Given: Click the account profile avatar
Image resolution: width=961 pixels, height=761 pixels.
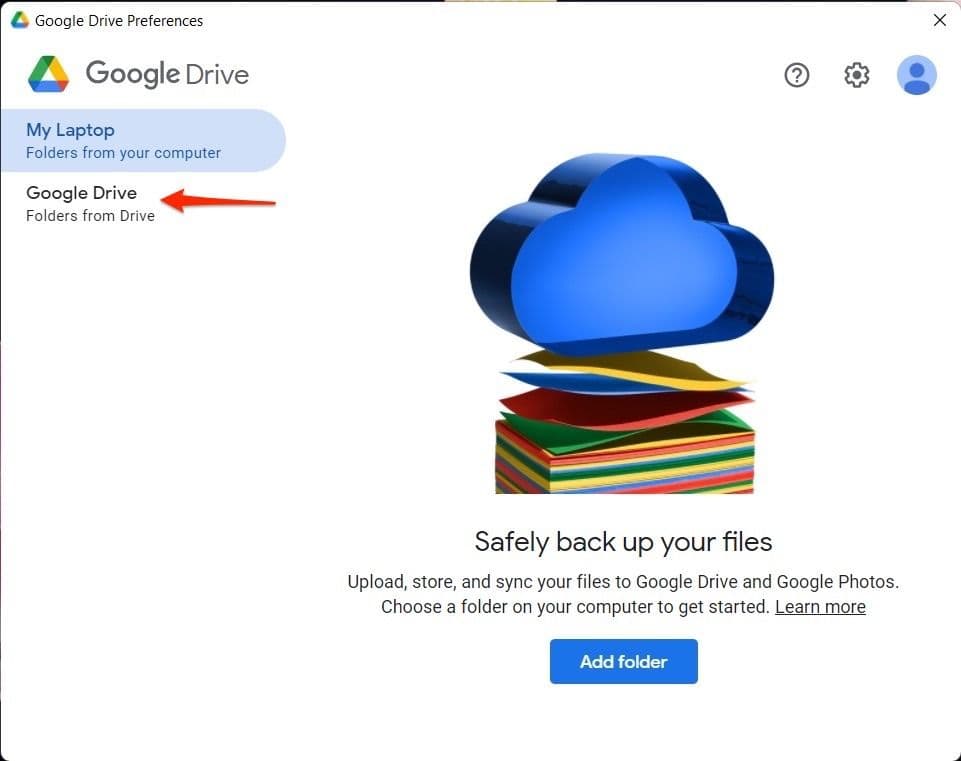Looking at the screenshot, I should click(x=917, y=75).
